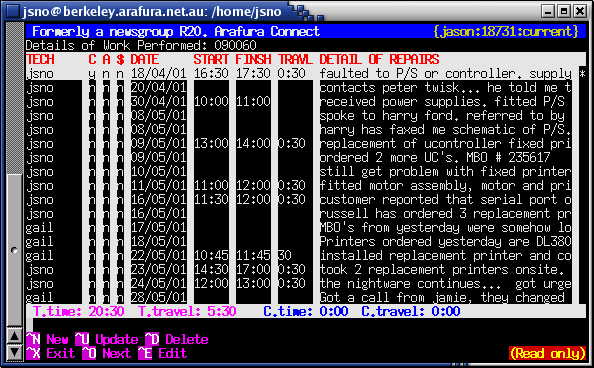Image resolution: width=594 pixels, height=368 pixels.
Task: Click the scrollbar down arrow button
Action: pyautogui.click(x=14, y=352)
